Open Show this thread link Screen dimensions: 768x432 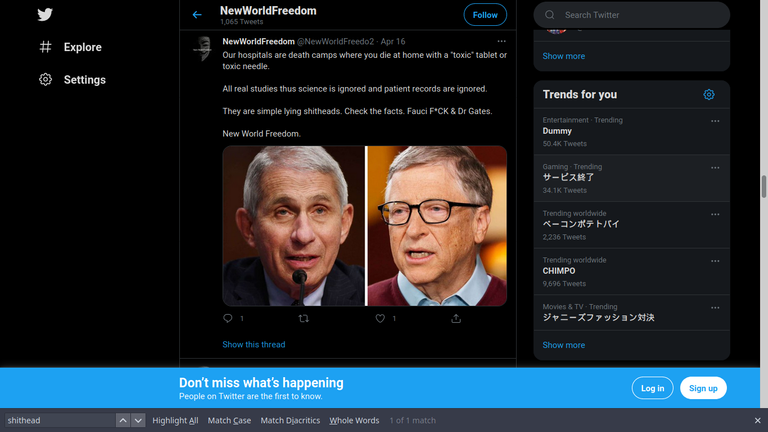(x=254, y=344)
